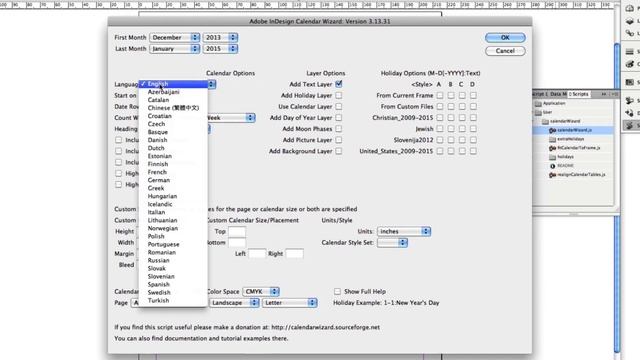Click the Right placement input field
The height and width of the screenshot is (360, 640).
pos(294,253)
